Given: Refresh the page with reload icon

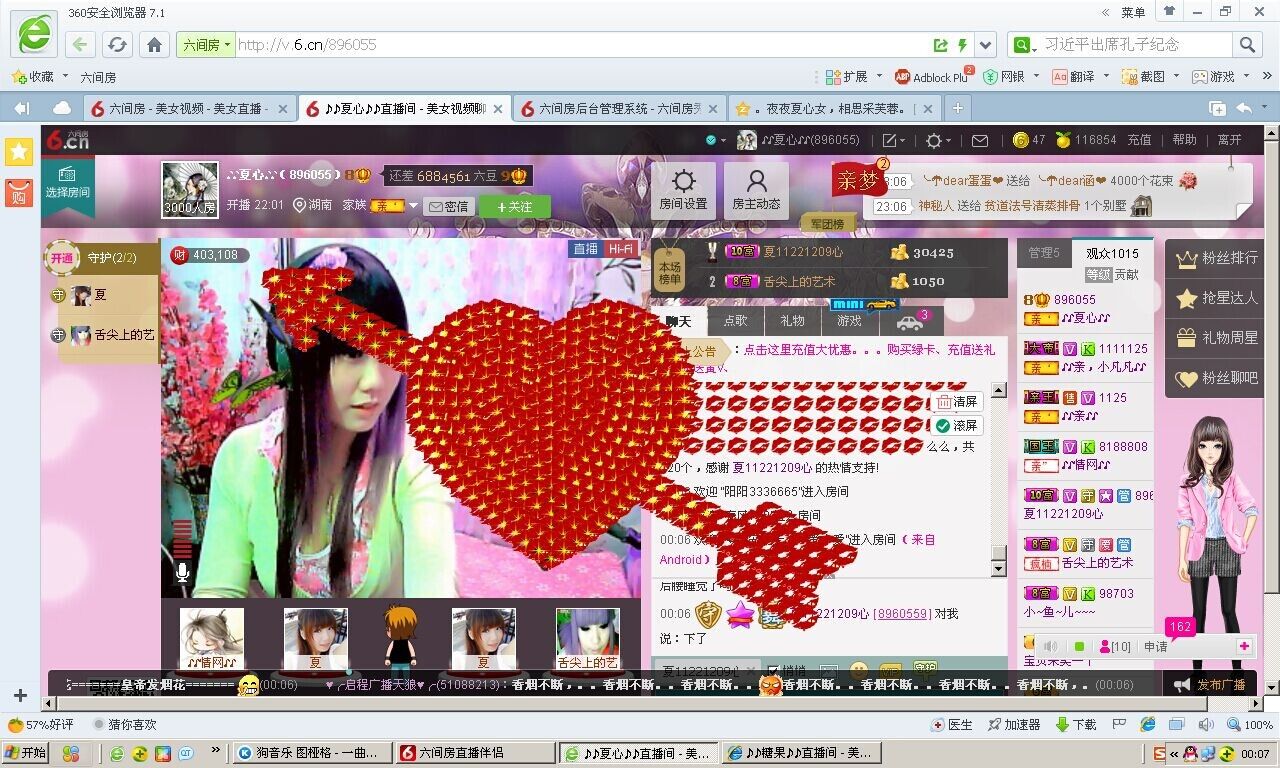Looking at the screenshot, I should point(118,45).
